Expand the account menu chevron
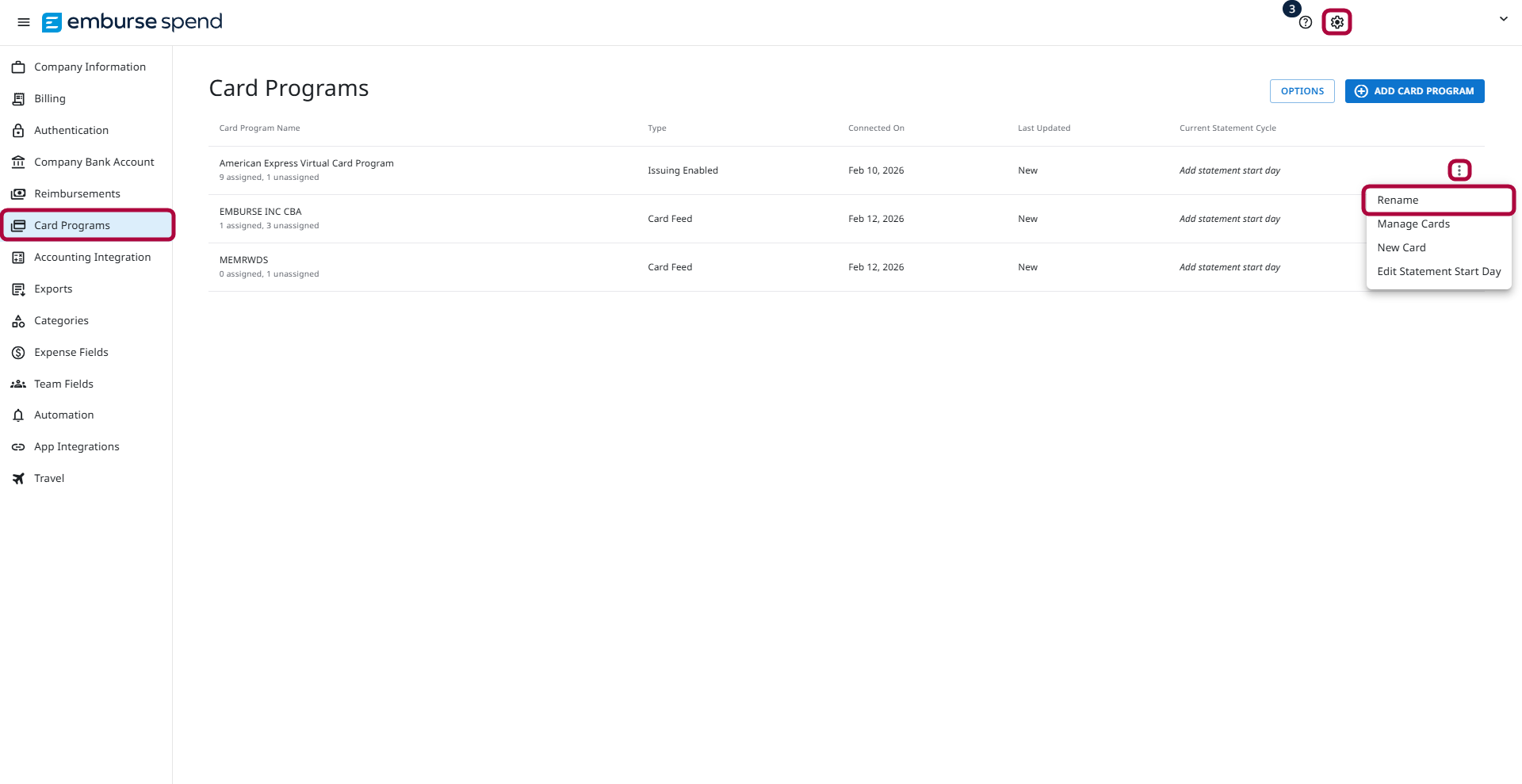 (1504, 18)
